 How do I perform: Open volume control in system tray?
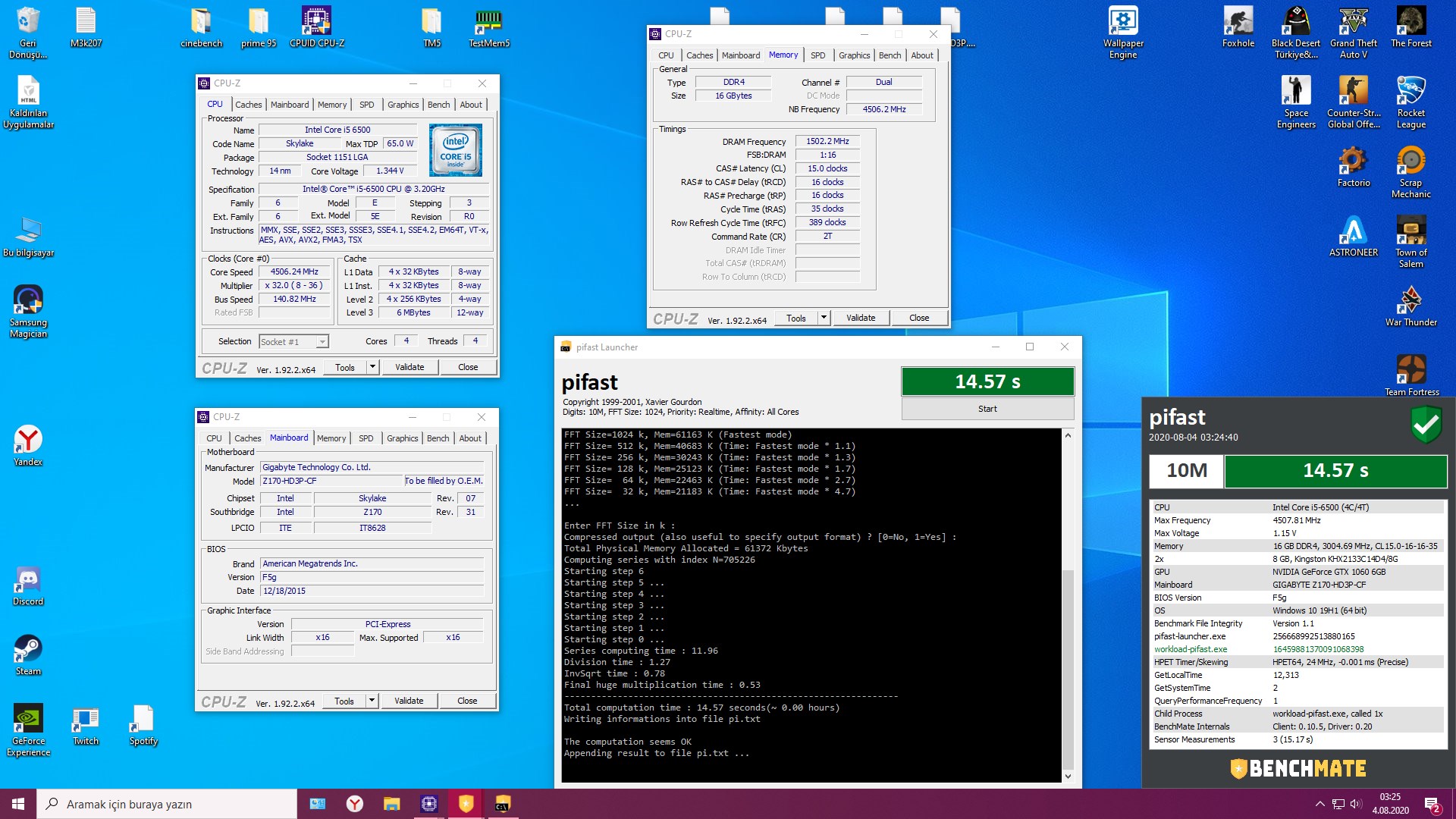pos(1356,804)
